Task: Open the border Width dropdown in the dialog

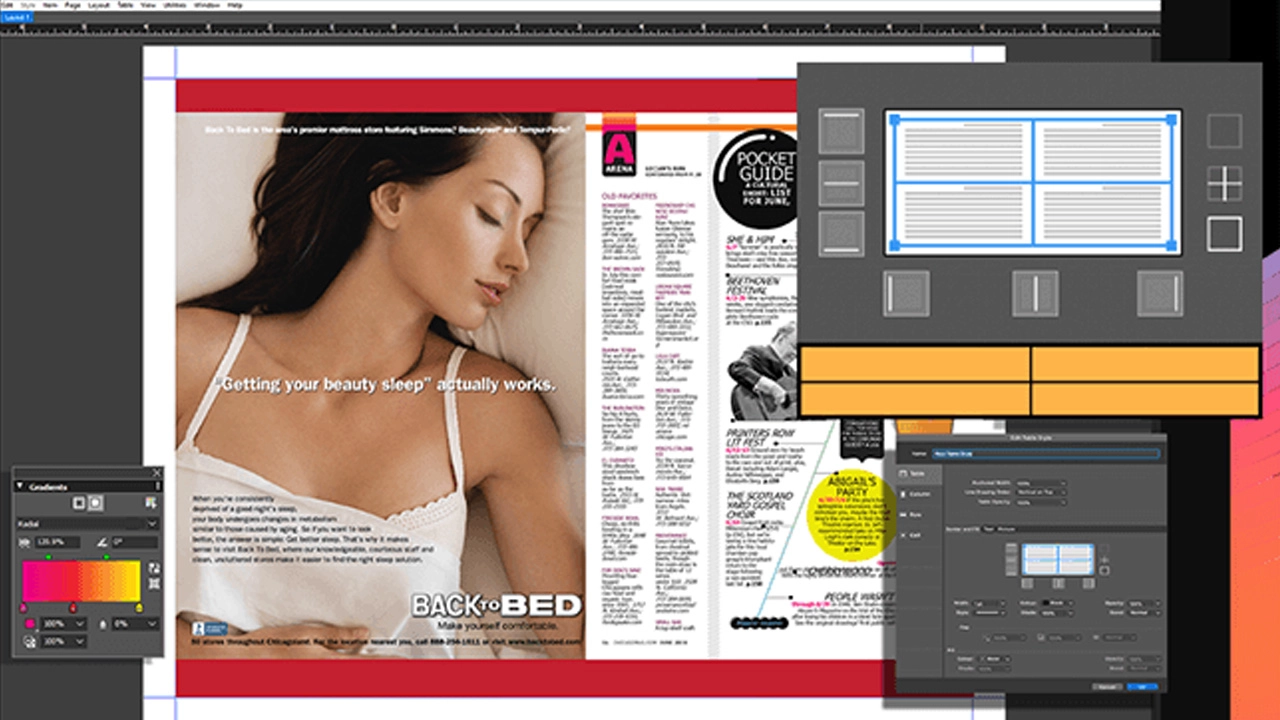Action: (989, 603)
